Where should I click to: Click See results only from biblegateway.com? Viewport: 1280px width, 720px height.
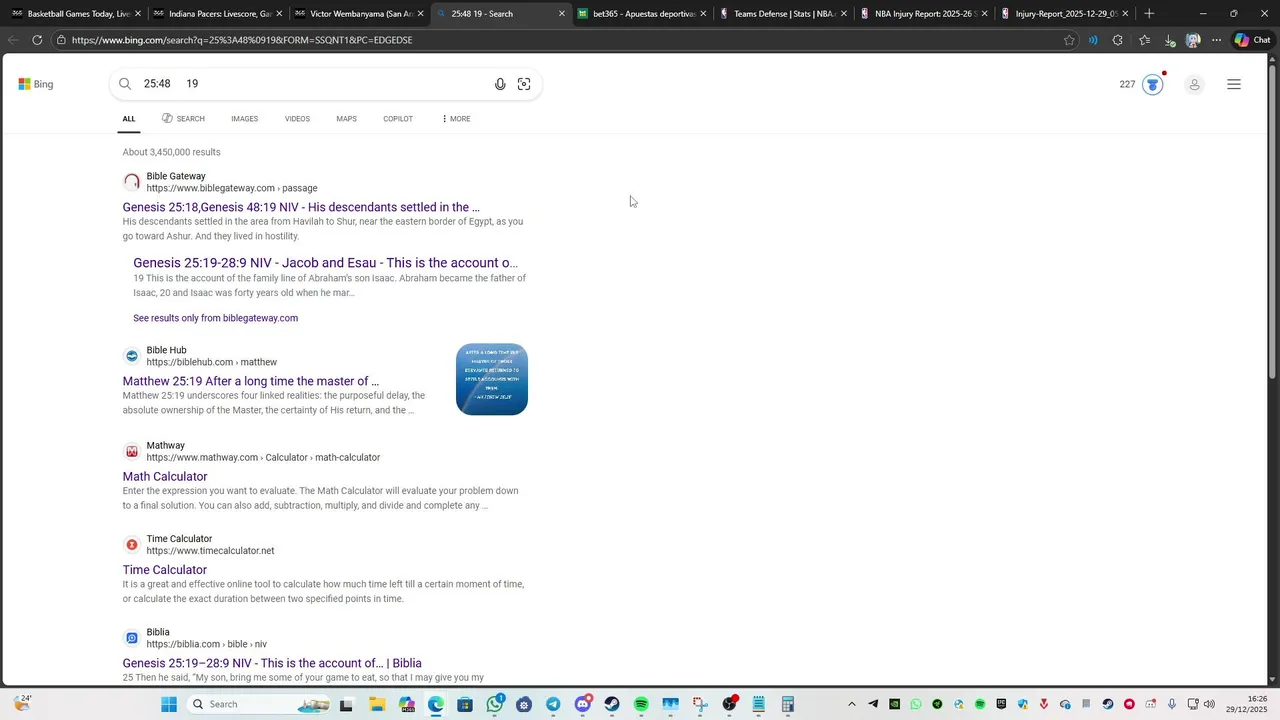(x=215, y=318)
